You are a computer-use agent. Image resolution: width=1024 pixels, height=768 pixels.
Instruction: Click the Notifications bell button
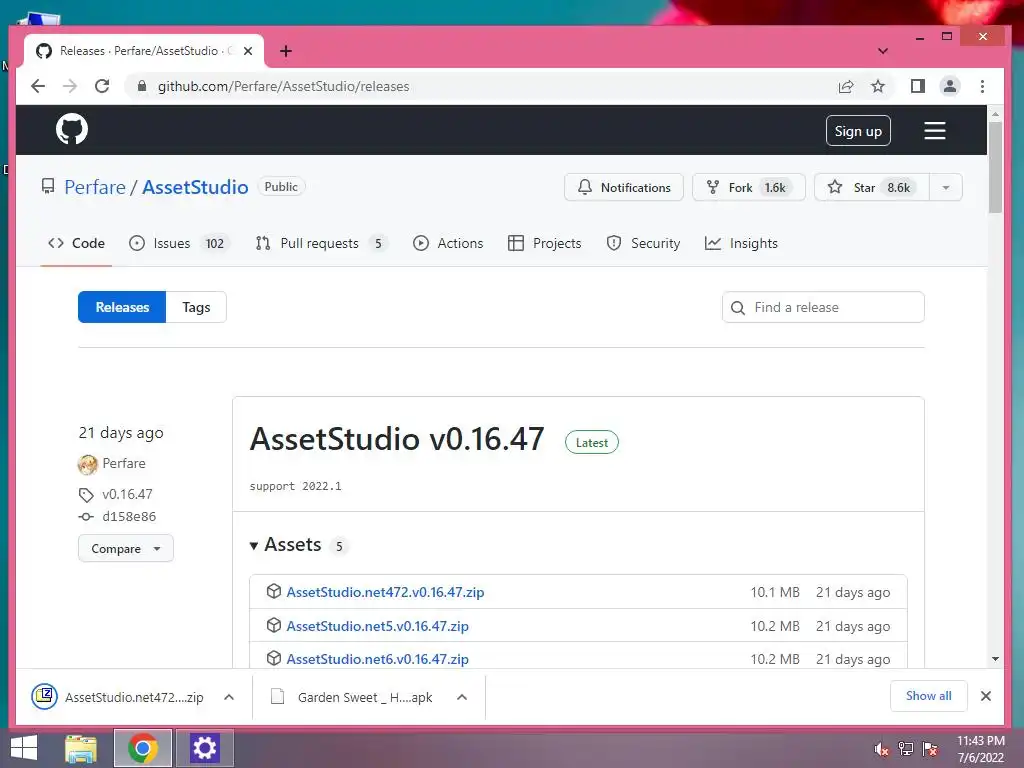click(624, 187)
